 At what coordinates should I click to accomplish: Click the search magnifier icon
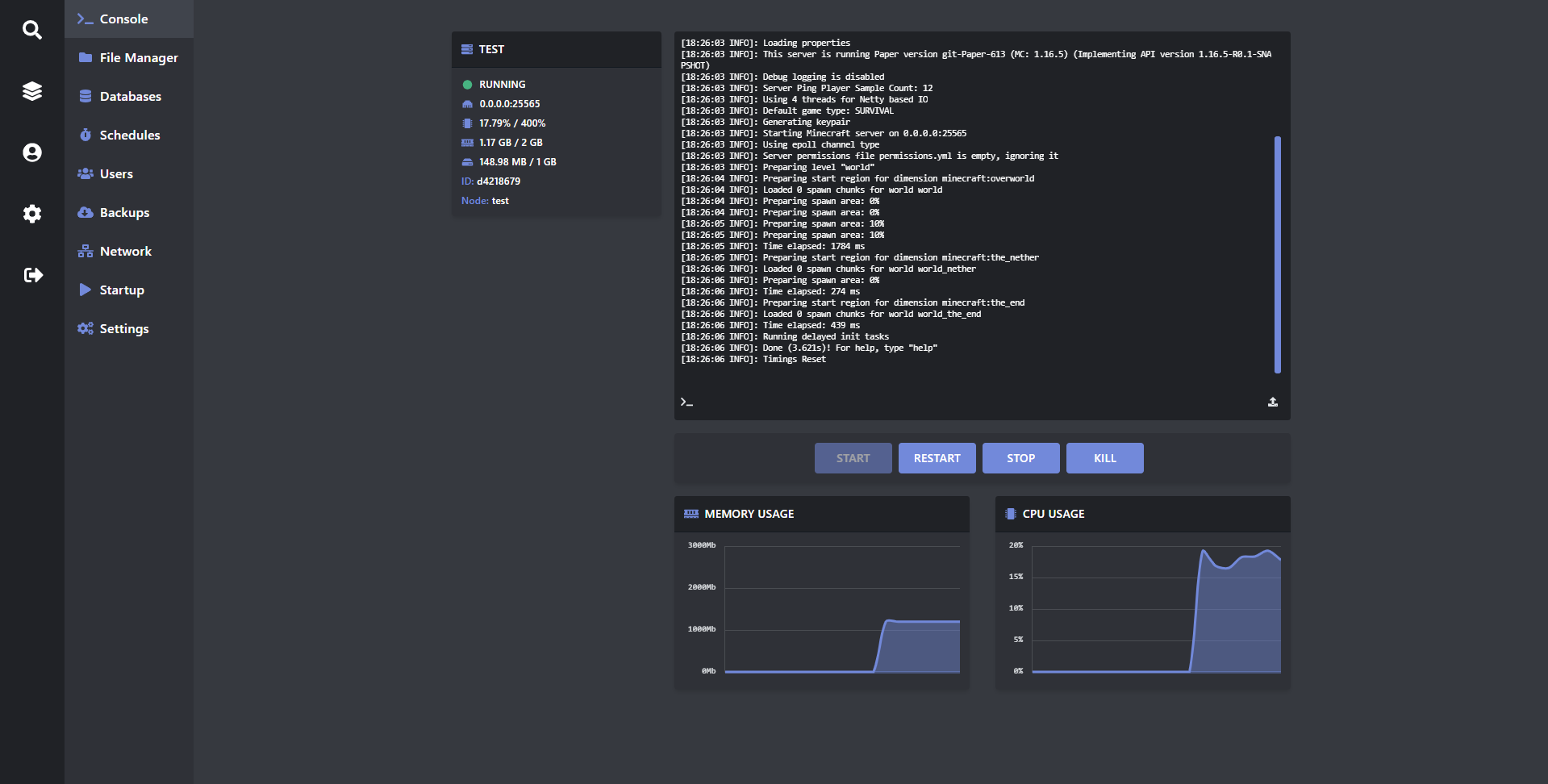(32, 30)
